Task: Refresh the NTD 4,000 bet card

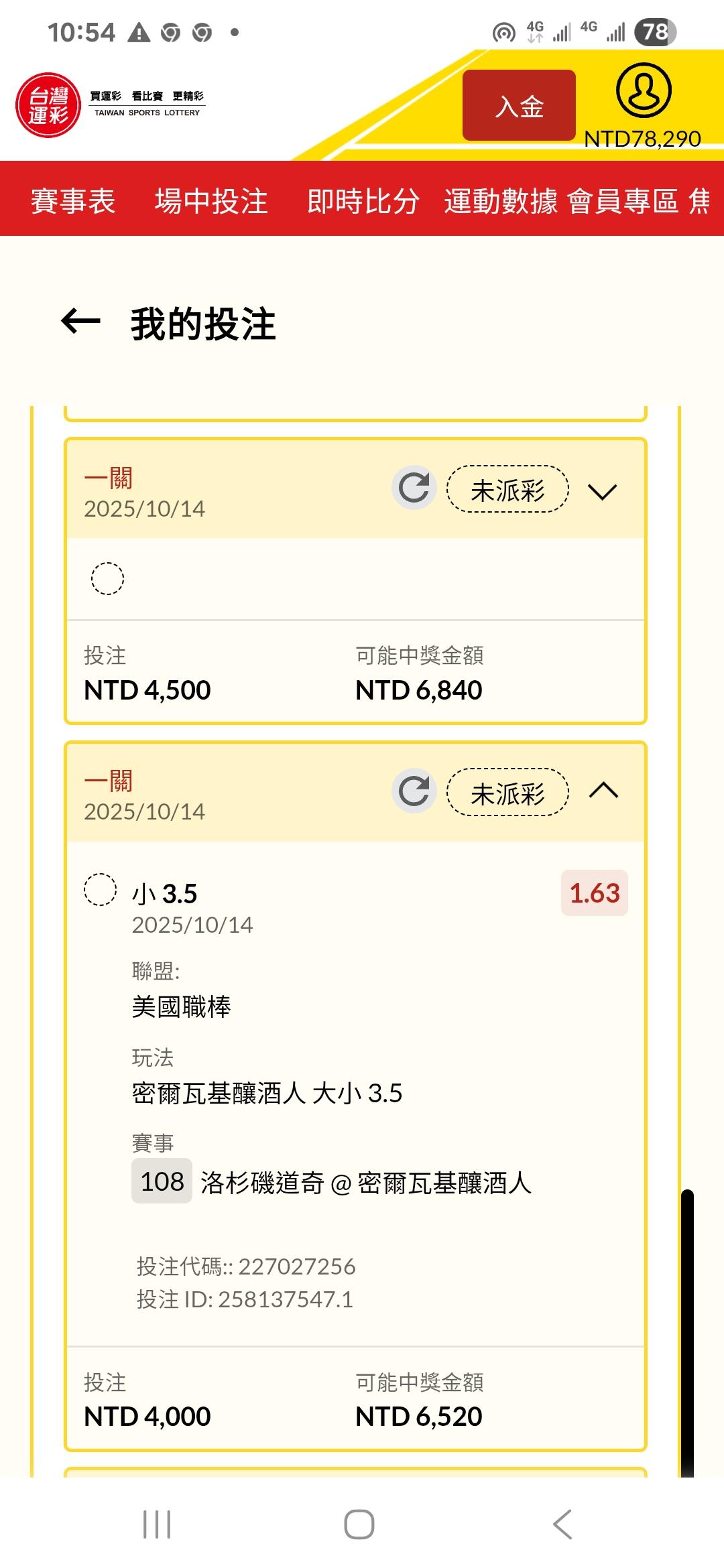Action: point(414,791)
